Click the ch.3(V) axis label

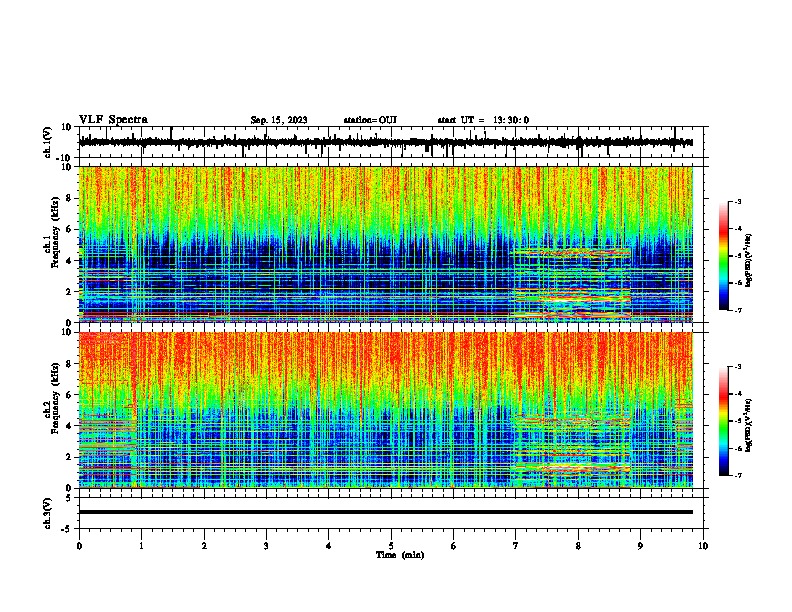tap(48, 513)
